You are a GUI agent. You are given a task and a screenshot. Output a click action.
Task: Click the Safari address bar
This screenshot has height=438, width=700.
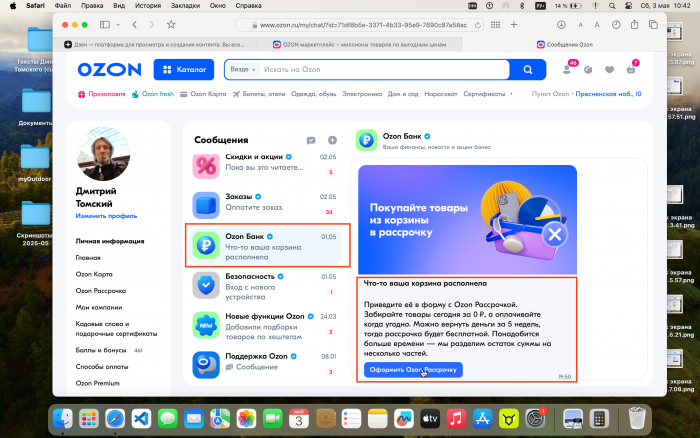(x=359, y=25)
